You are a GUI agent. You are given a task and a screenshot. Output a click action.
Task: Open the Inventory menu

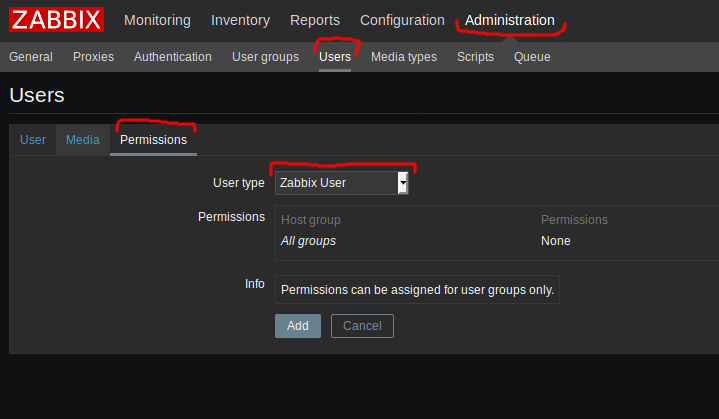(x=240, y=20)
